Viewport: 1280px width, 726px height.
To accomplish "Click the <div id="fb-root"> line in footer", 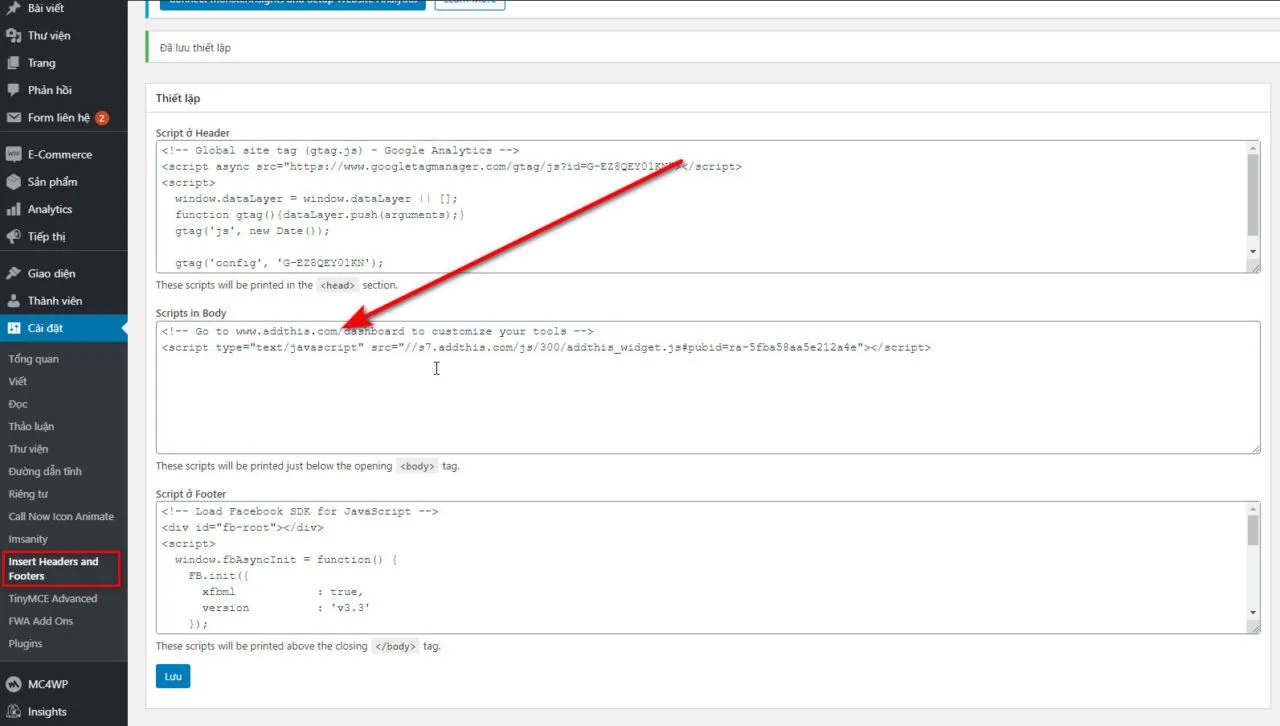I will pos(242,527).
